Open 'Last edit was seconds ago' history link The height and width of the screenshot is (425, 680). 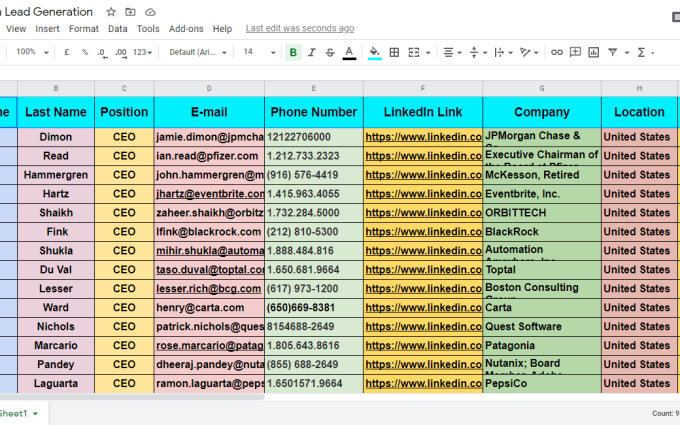coord(300,28)
